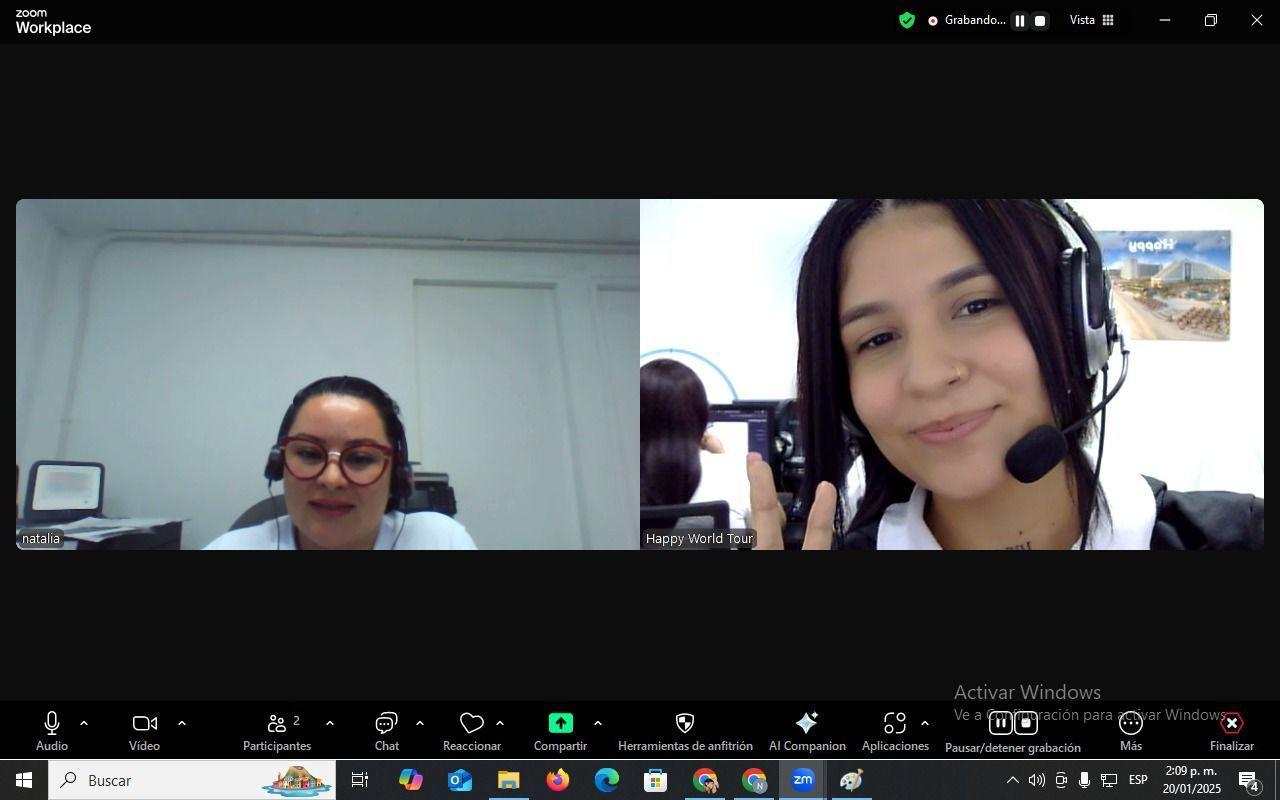
Task: Expand the Compartir options arrow
Action: coord(597,723)
